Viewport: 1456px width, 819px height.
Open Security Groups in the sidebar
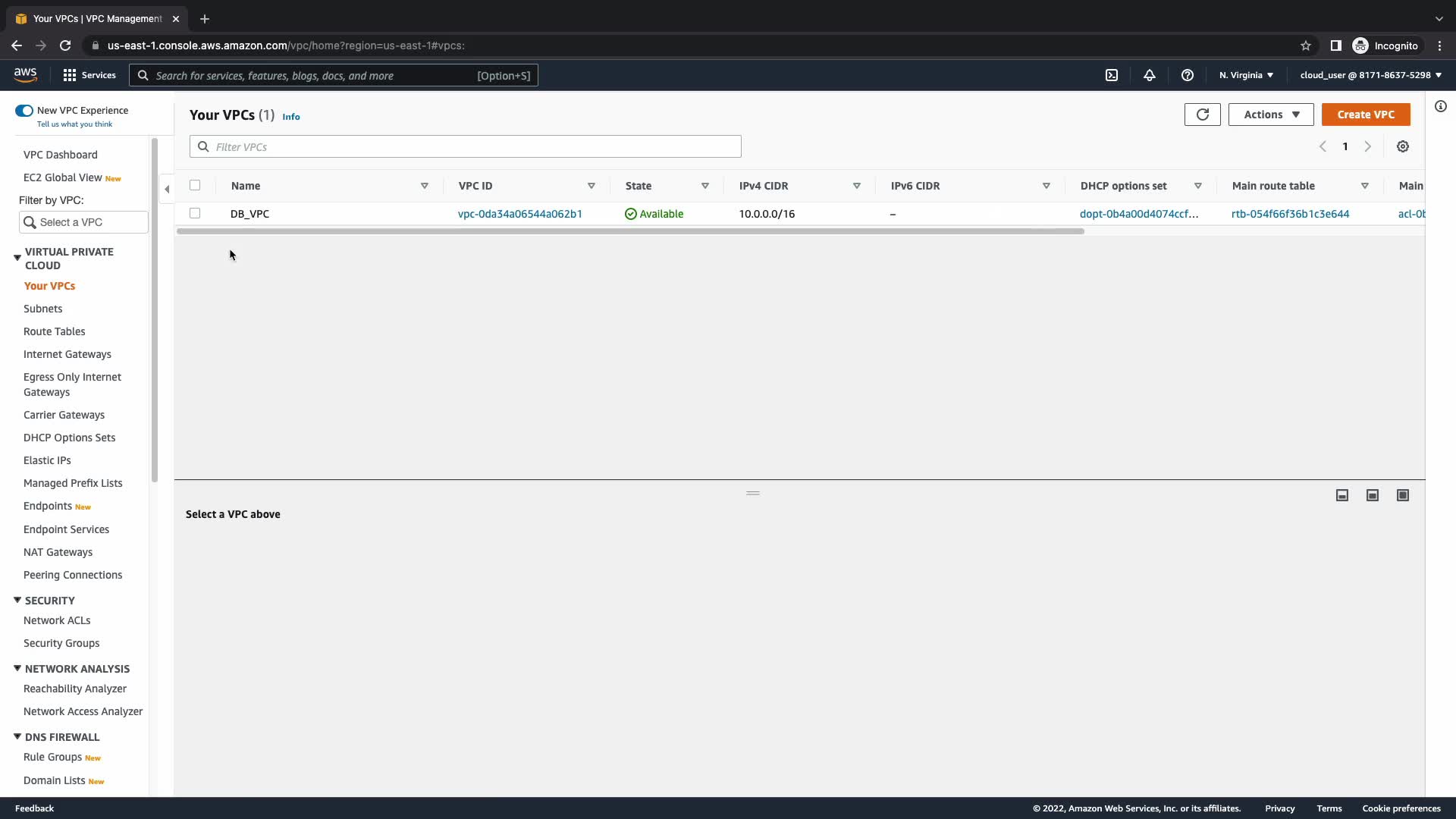[x=61, y=643]
